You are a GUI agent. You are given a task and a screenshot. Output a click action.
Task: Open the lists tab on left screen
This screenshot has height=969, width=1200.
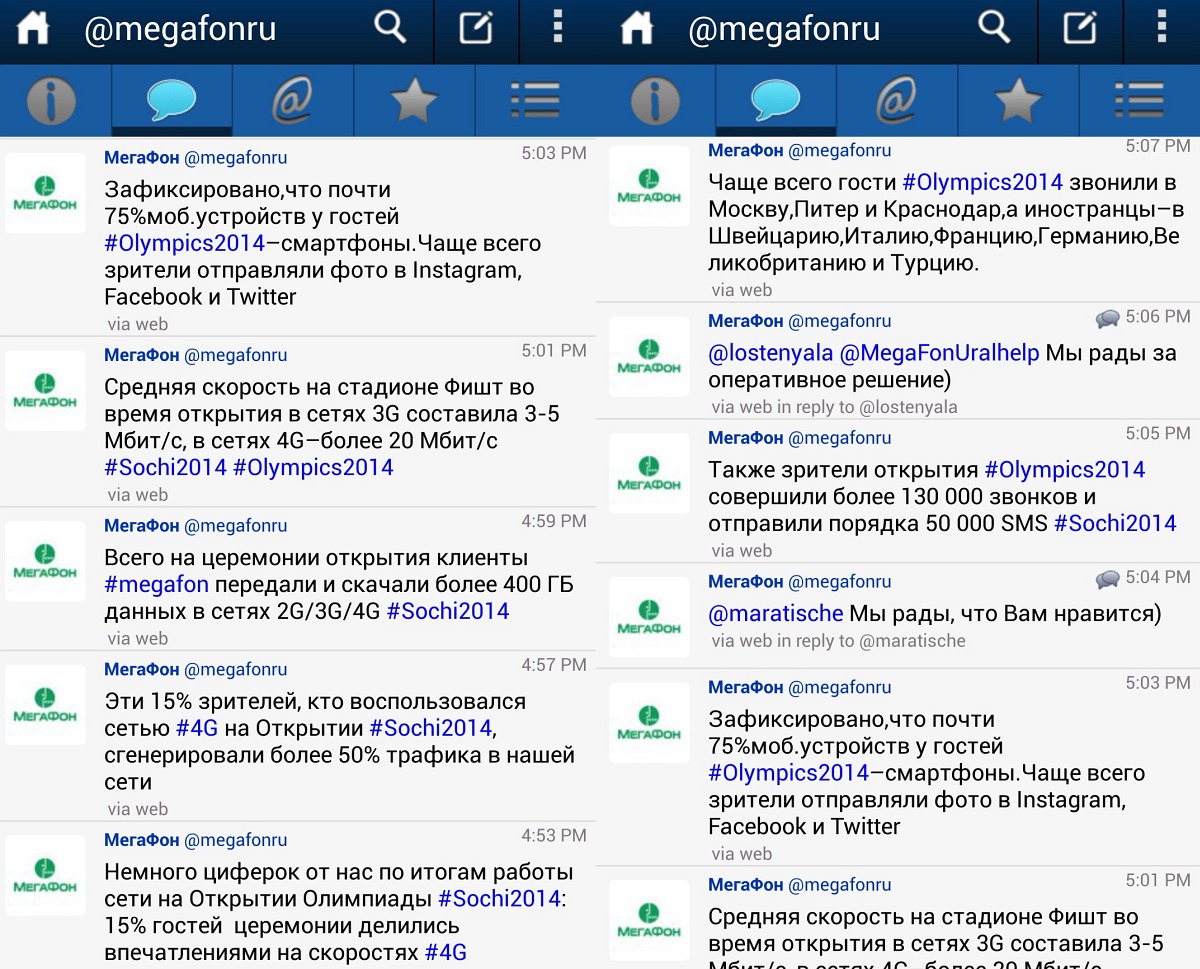tap(535, 100)
